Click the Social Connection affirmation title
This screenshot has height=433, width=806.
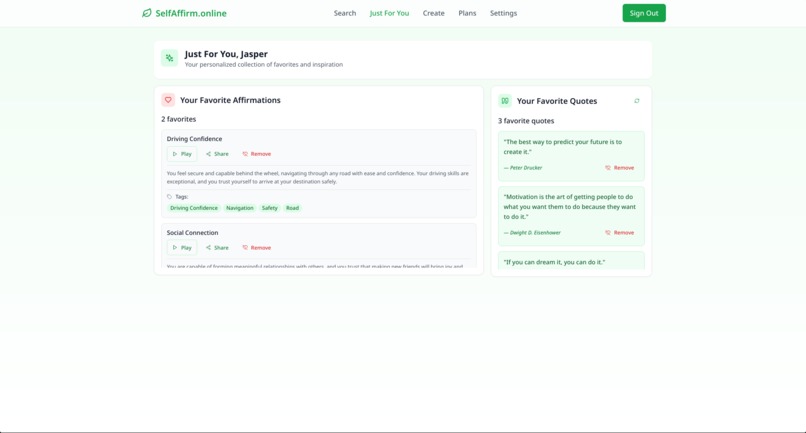click(192, 232)
